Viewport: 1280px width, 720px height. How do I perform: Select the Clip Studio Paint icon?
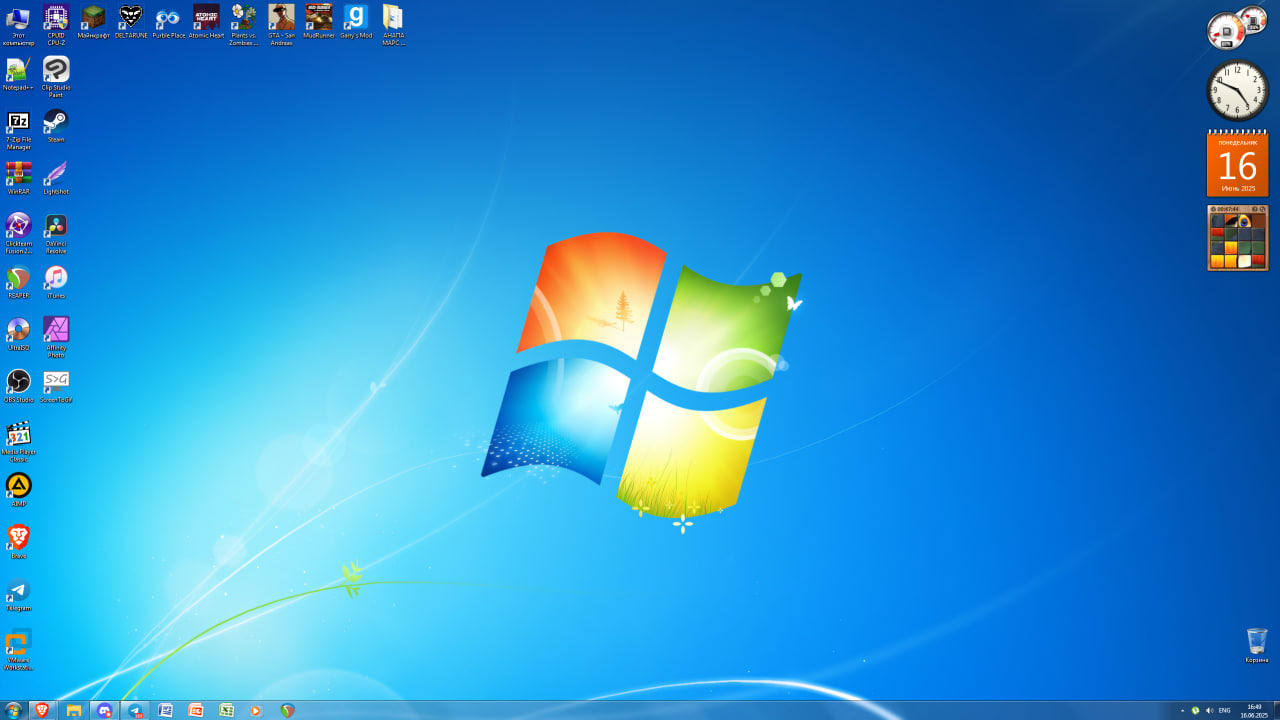coord(56,77)
